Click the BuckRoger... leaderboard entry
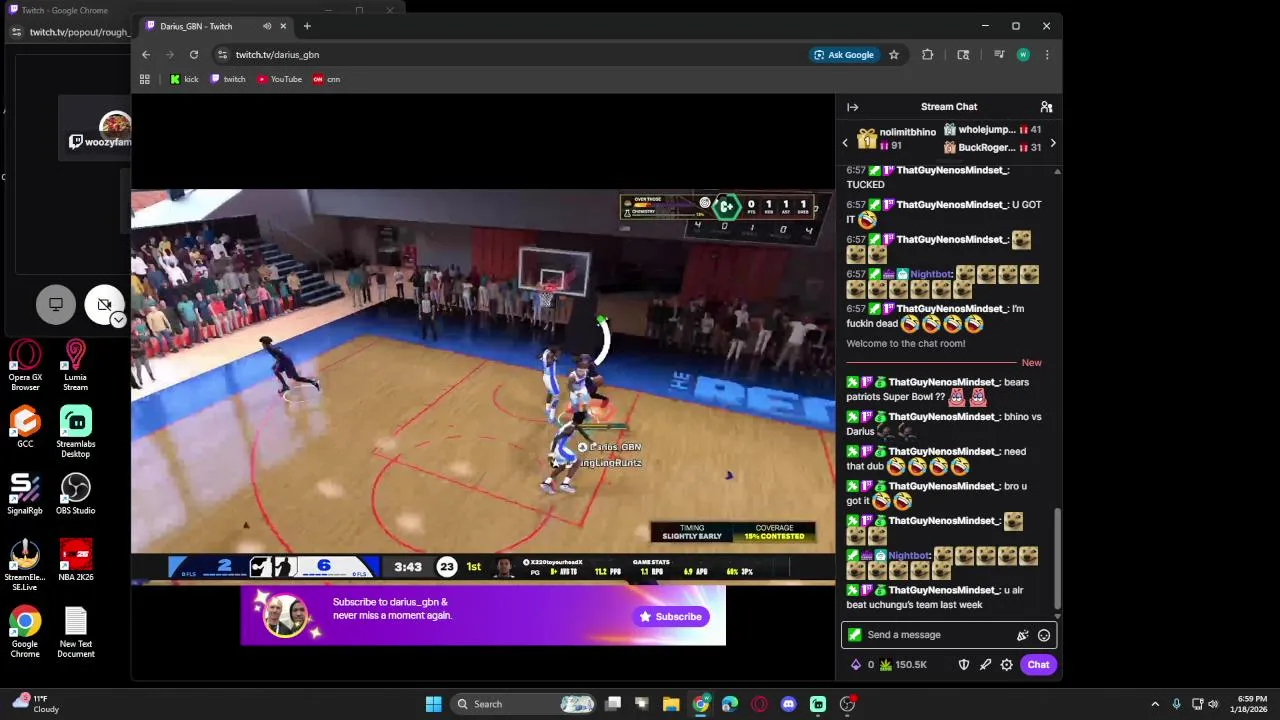 [x=992, y=147]
